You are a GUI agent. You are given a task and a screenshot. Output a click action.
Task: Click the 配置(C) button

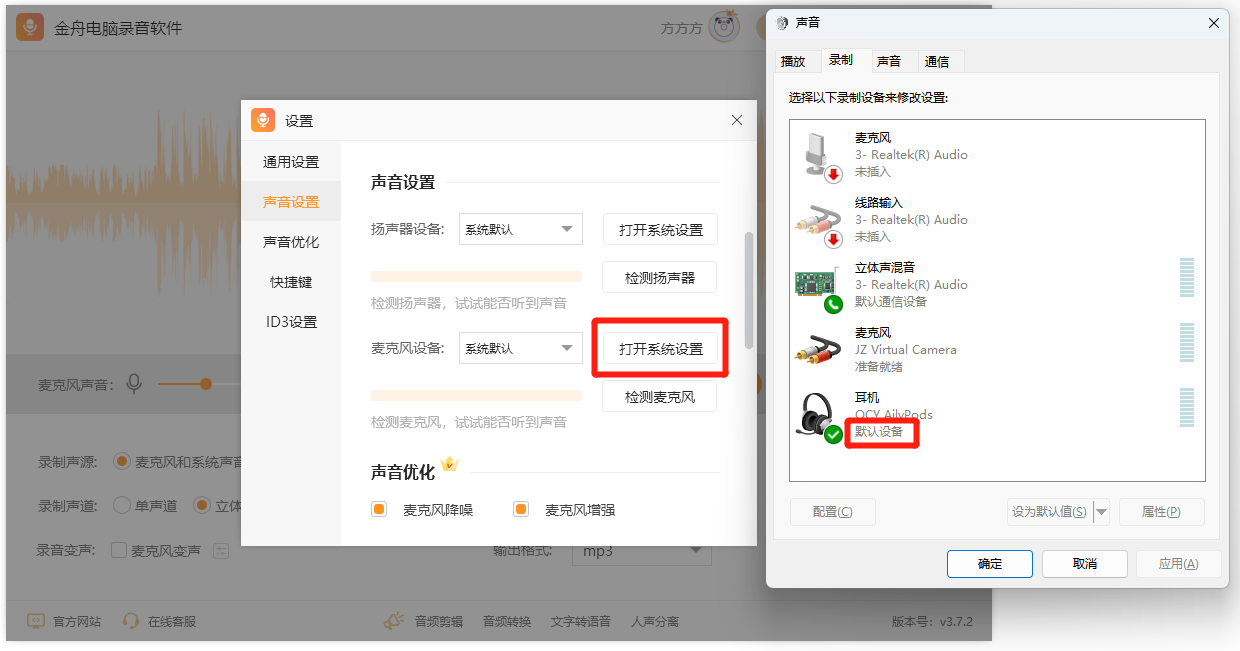click(x=833, y=512)
